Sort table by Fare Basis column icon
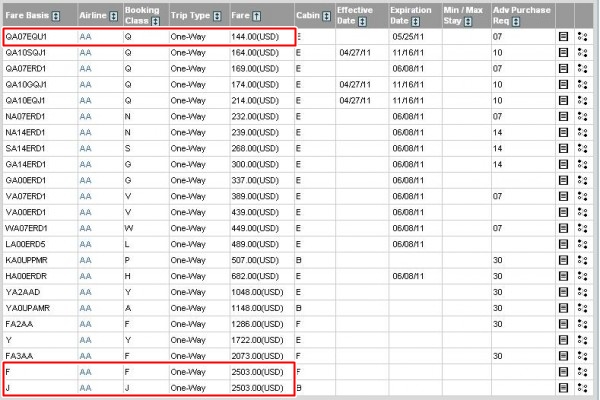This screenshot has width=600, height=400. pos(56,16)
